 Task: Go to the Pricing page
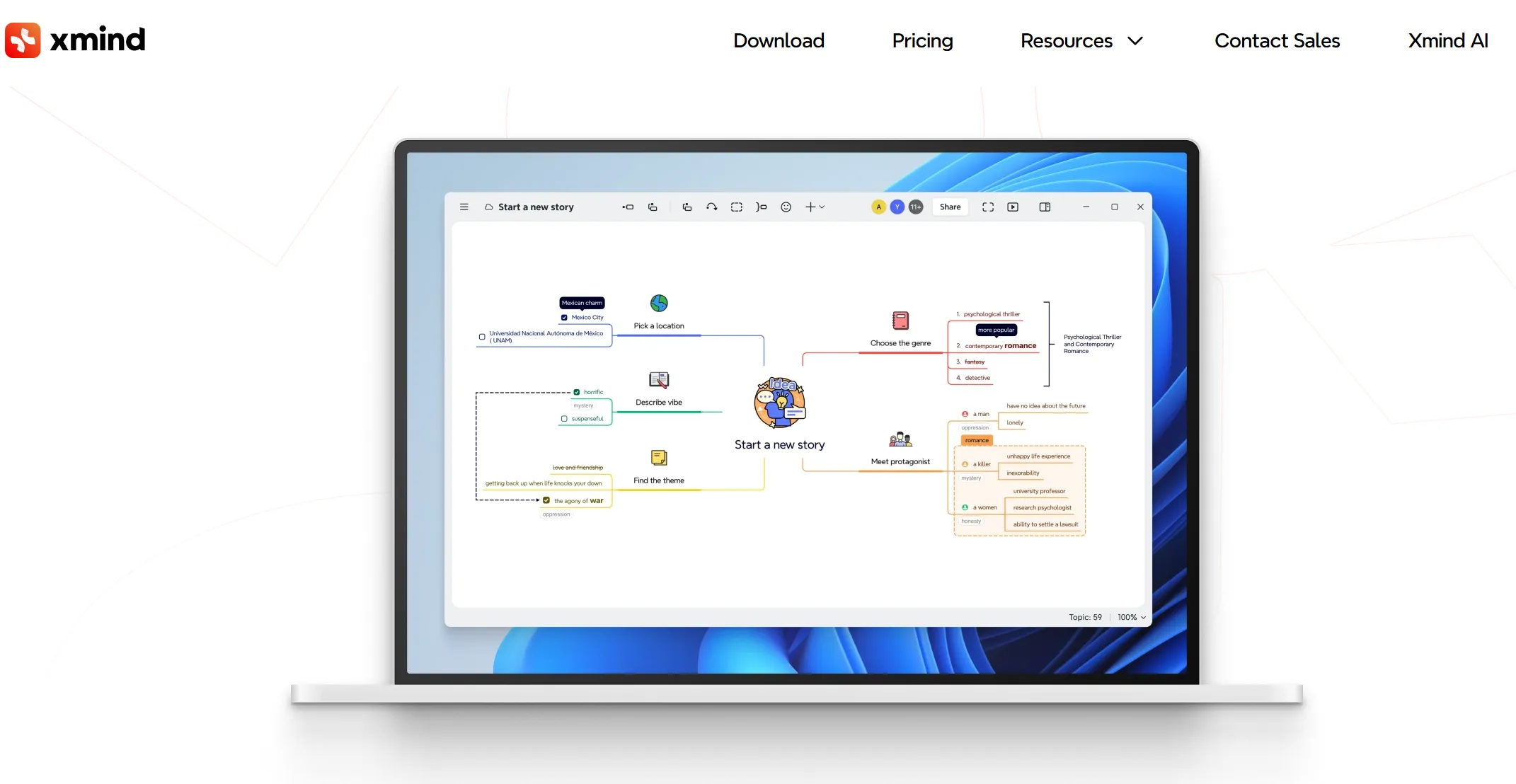(922, 41)
